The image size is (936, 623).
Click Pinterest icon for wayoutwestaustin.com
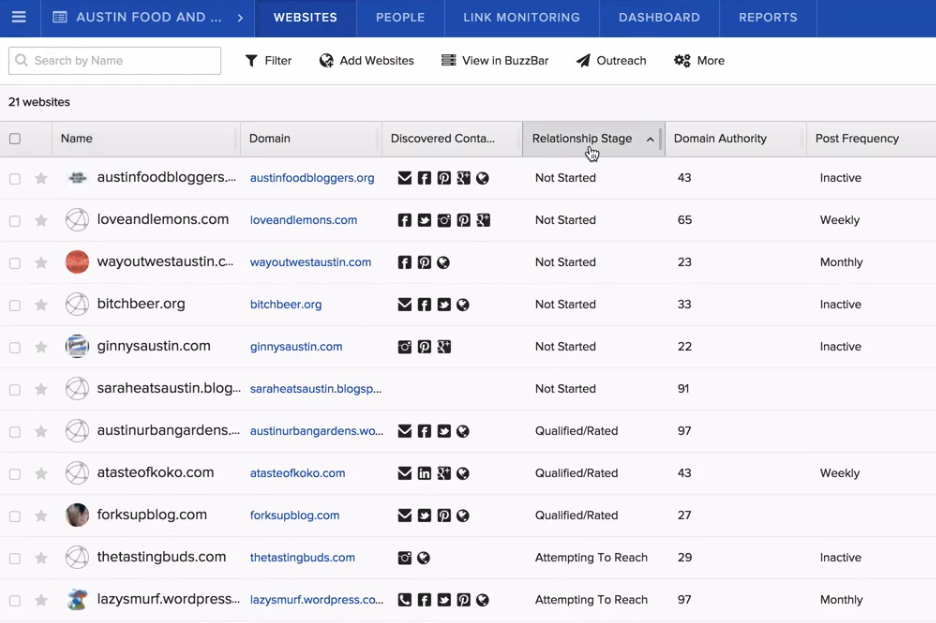point(424,263)
